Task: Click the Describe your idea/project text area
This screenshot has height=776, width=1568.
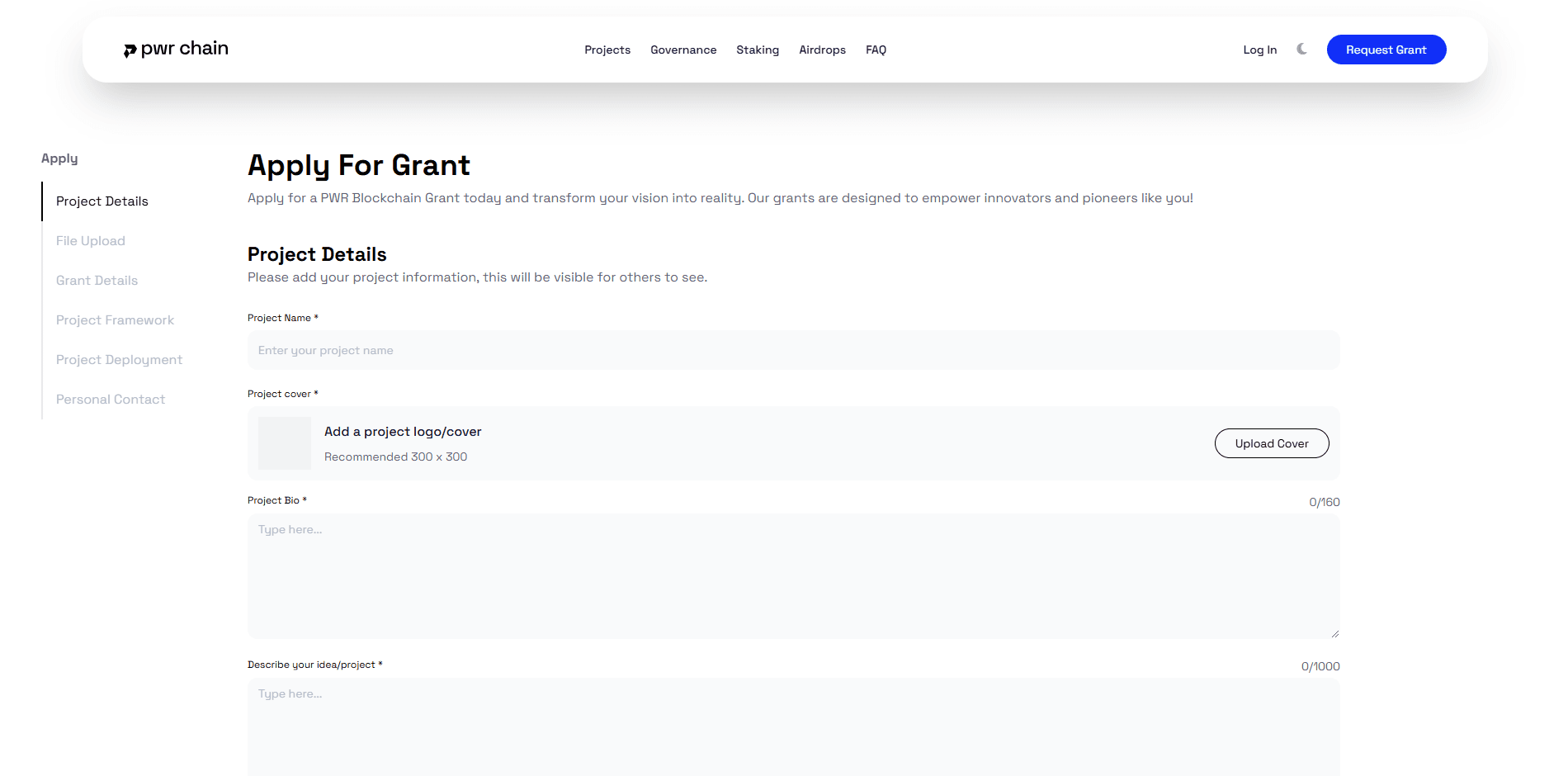Action: tap(792, 726)
